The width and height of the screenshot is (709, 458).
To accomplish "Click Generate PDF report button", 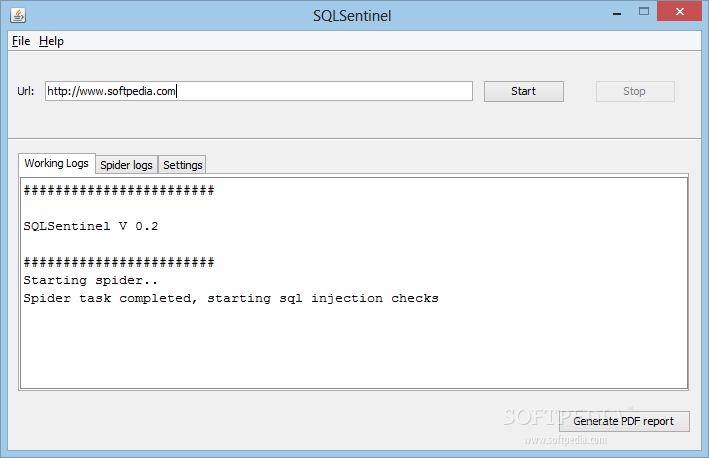I will (624, 421).
